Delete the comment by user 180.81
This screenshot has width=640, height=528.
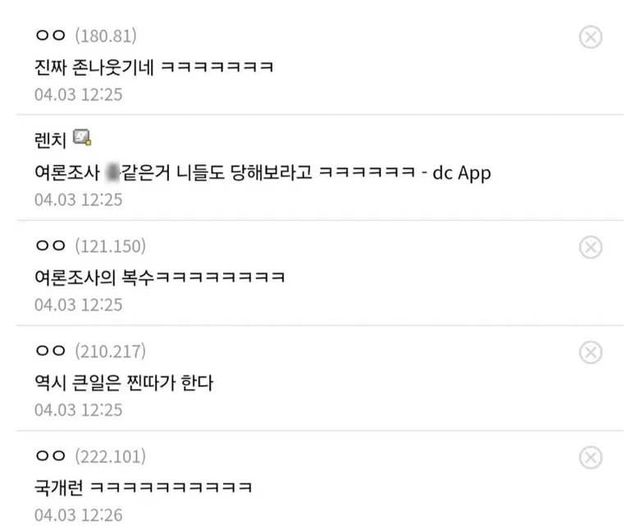[590, 37]
